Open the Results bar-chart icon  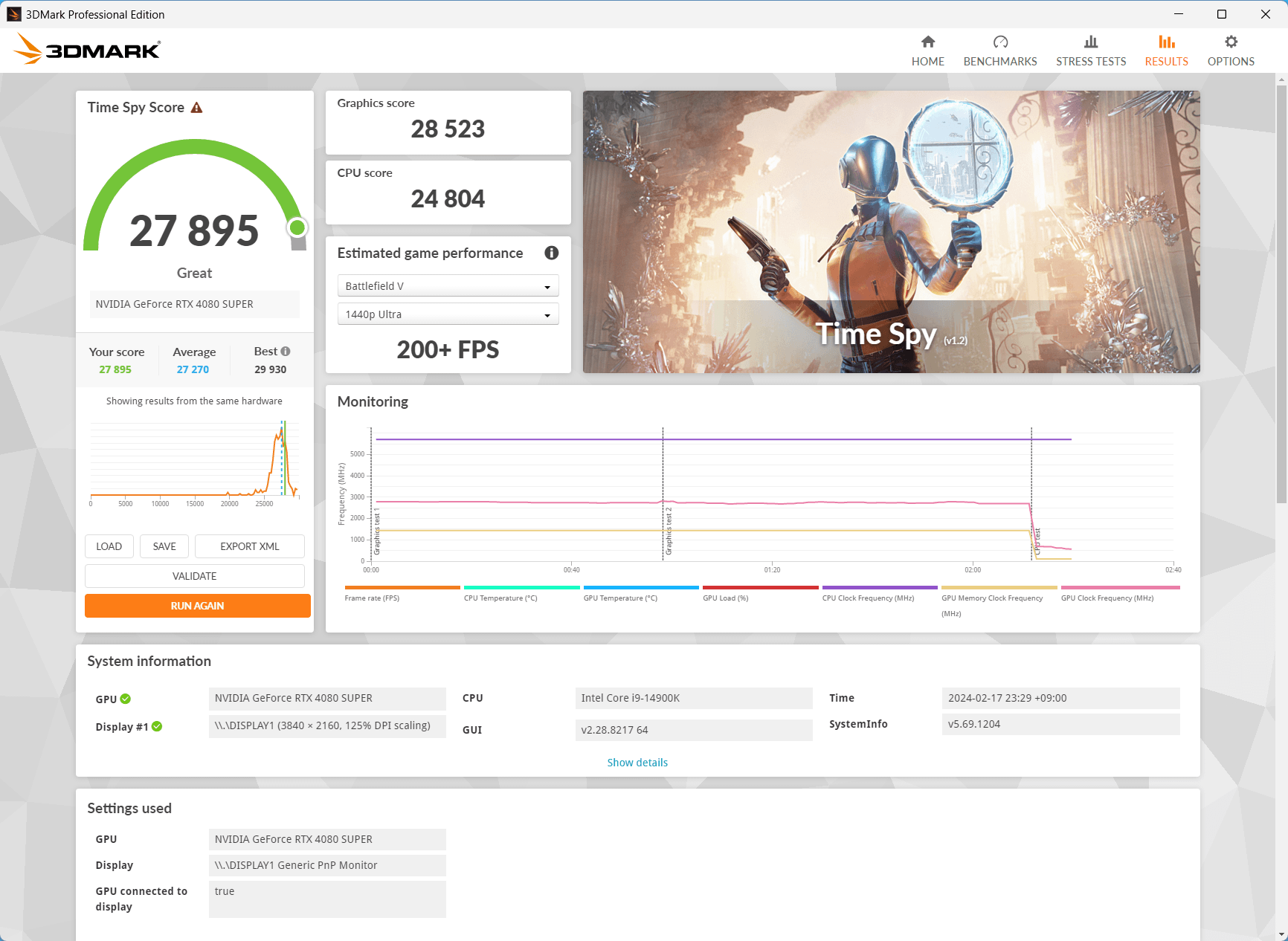pos(1167,42)
